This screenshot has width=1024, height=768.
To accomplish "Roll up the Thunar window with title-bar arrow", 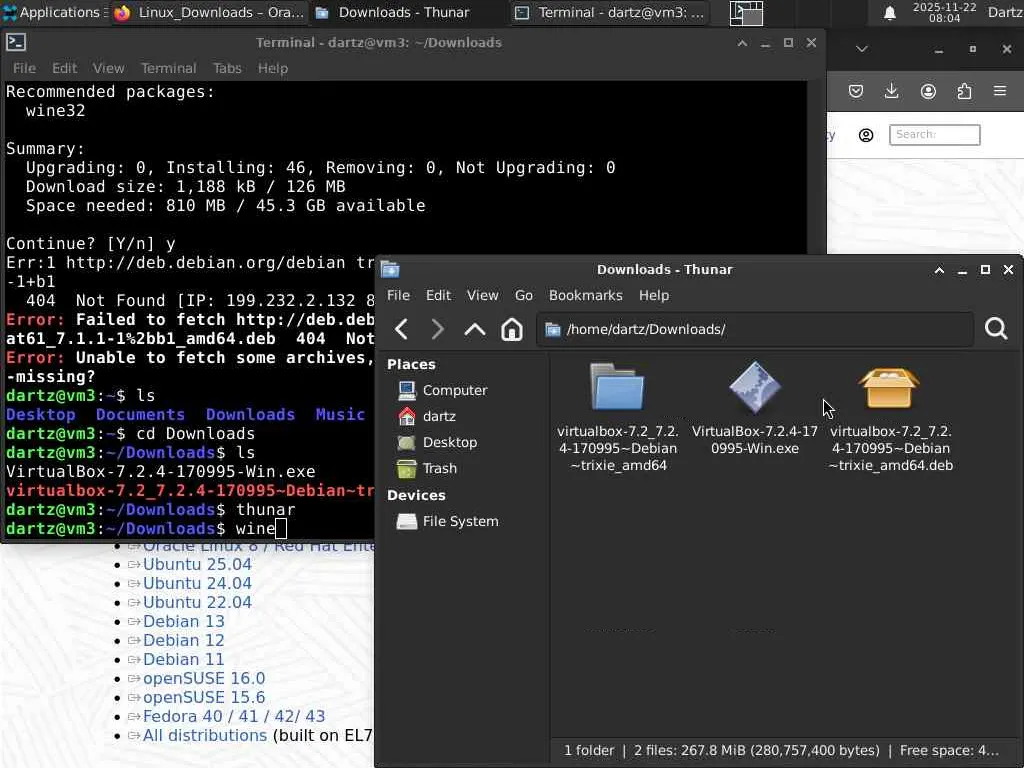I will point(939,270).
